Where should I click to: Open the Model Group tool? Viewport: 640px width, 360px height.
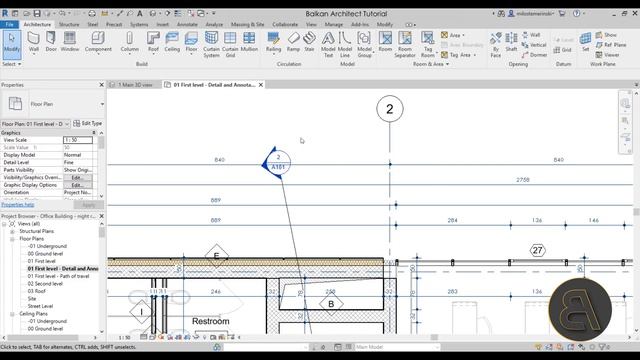[364, 44]
